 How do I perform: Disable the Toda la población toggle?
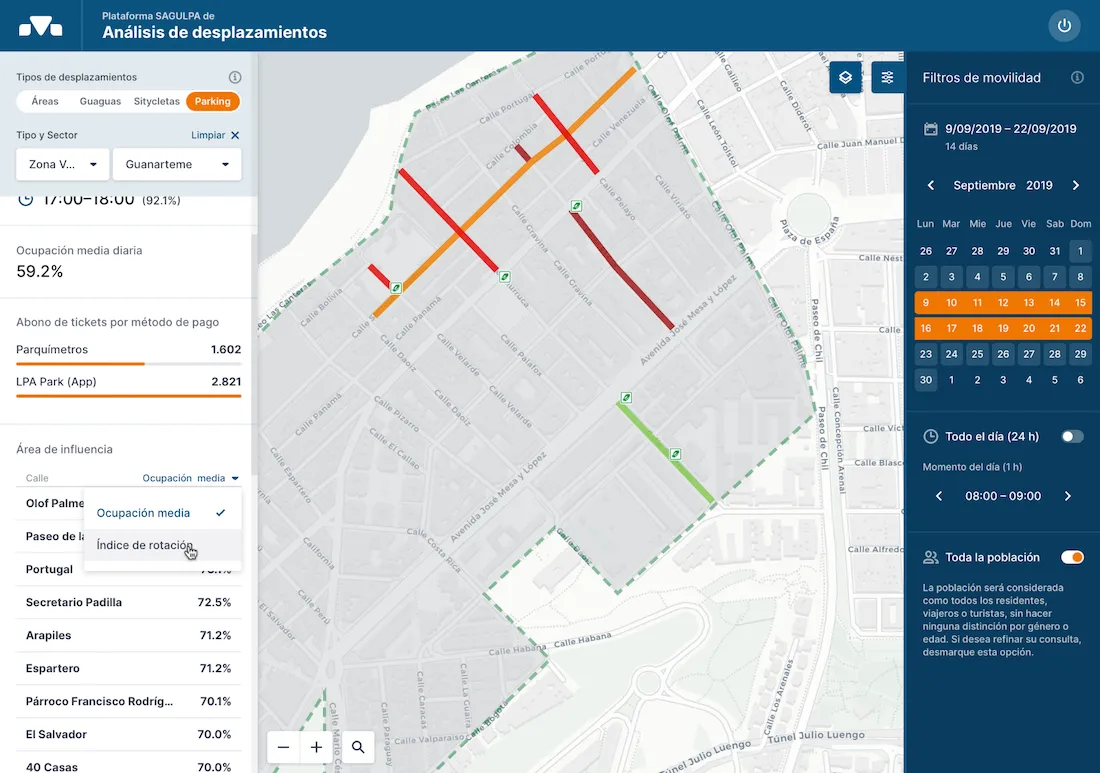pos(1072,557)
